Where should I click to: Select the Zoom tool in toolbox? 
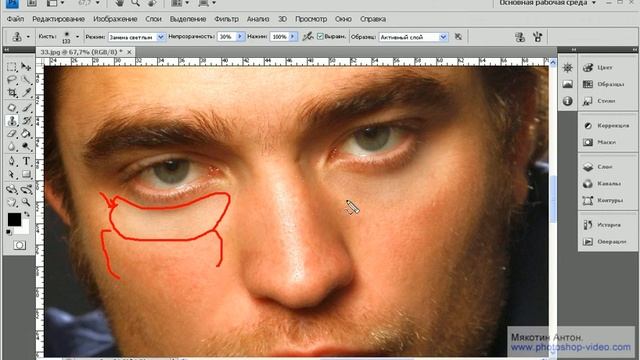(x=27, y=202)
